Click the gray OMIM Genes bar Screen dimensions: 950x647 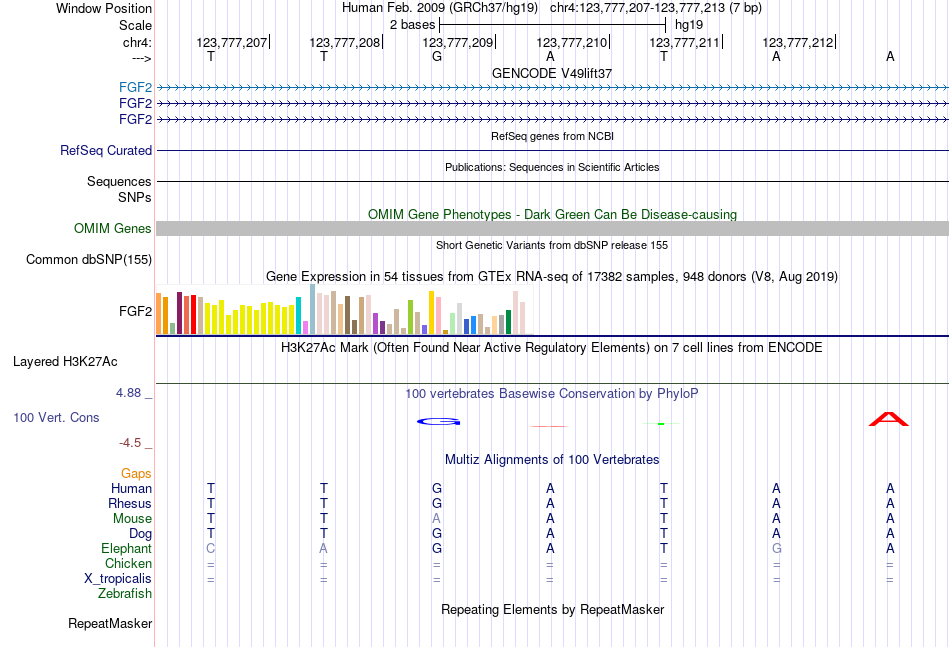pyautogui.click(x=552, y=228)
